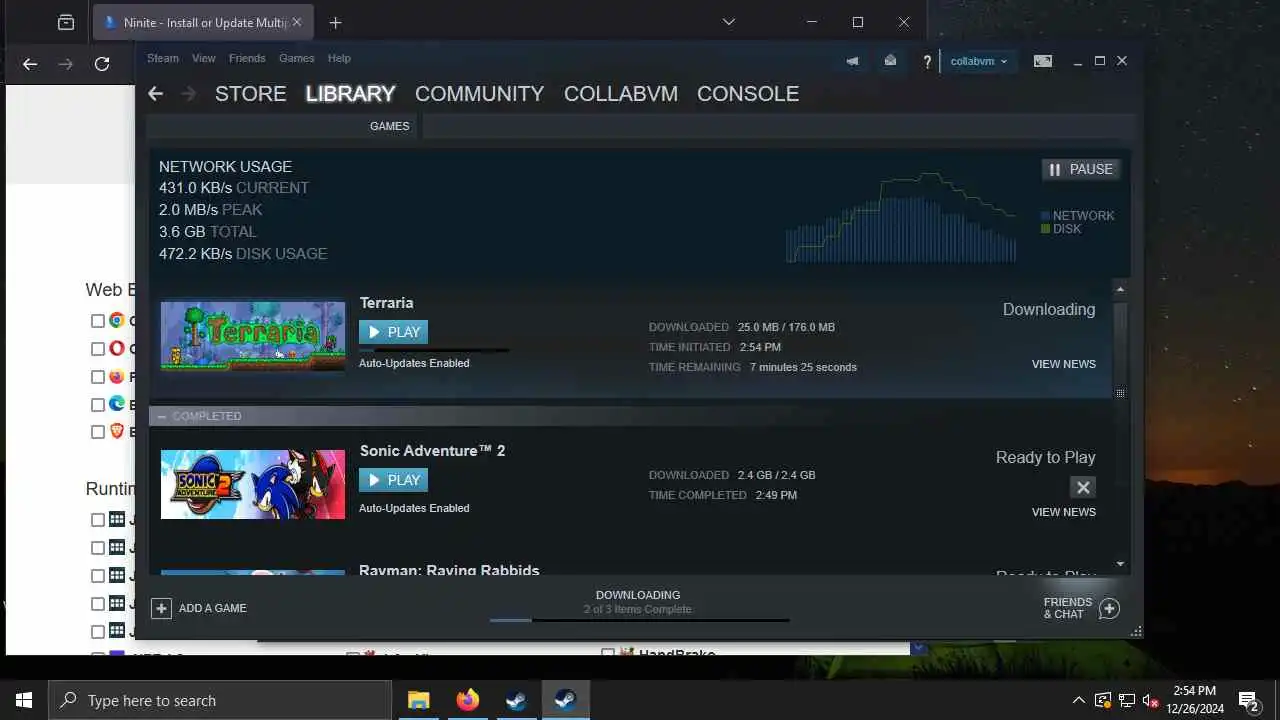Open the COLLABVM profile tab

point(621,93)
